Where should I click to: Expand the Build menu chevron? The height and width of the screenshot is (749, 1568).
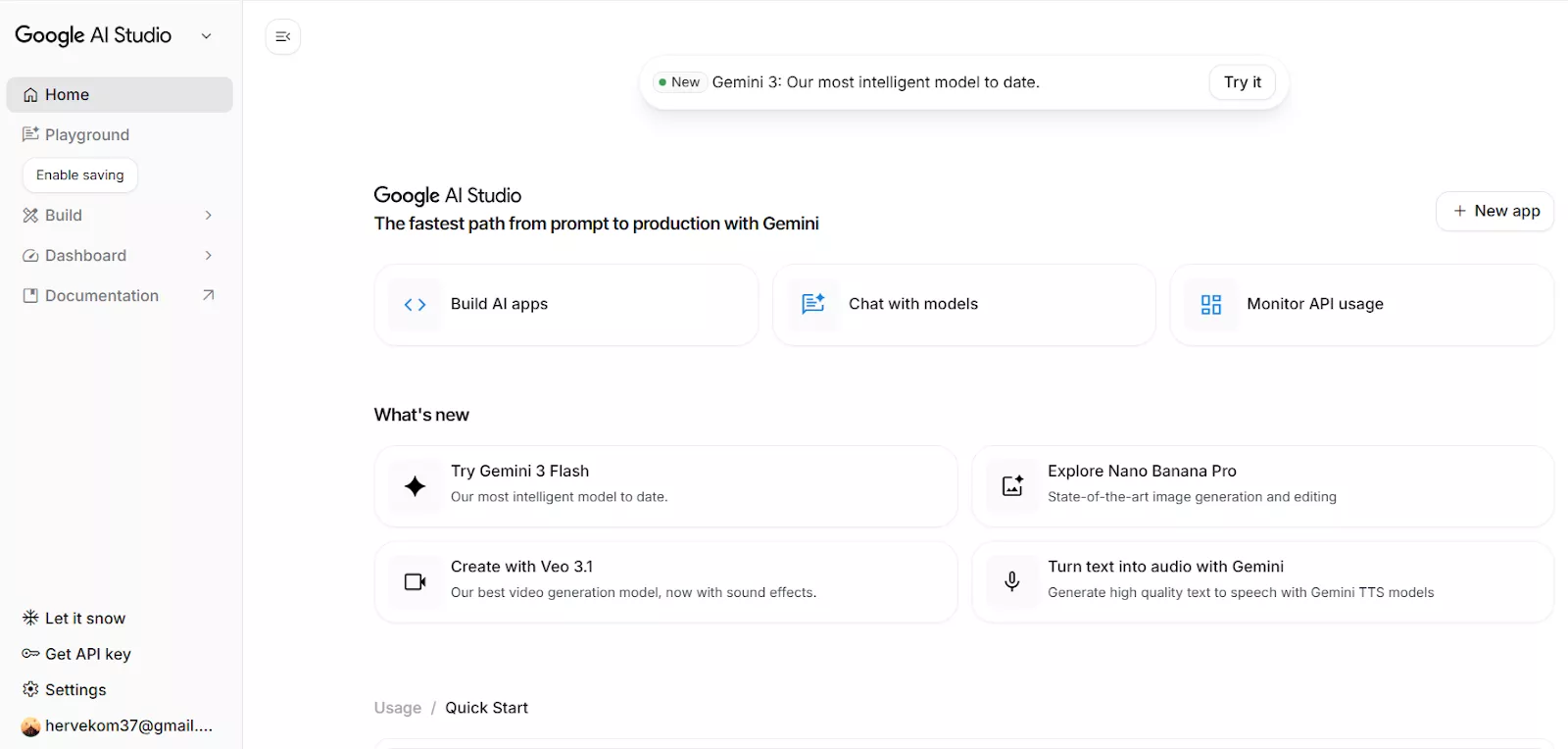click(x=208, y=216)
